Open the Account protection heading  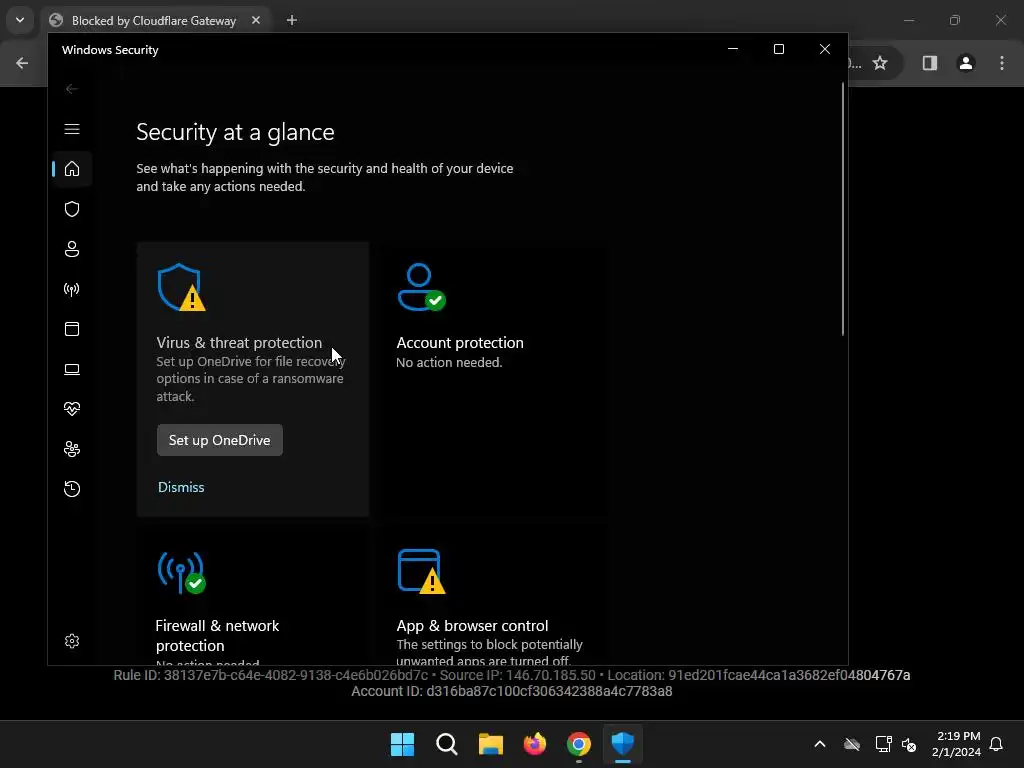(x=460, y=343)
